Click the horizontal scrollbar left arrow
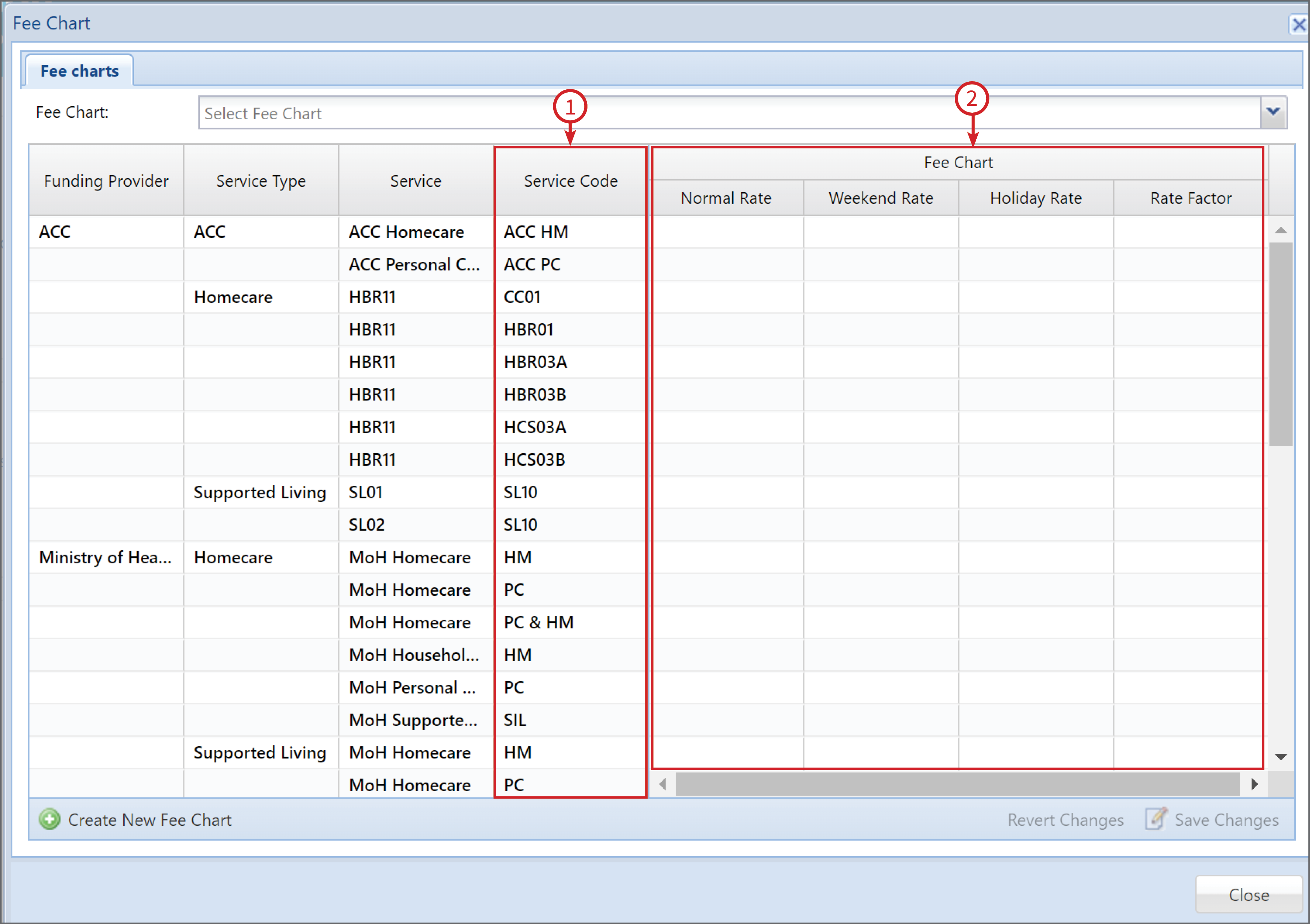 (x=662, y=784)
